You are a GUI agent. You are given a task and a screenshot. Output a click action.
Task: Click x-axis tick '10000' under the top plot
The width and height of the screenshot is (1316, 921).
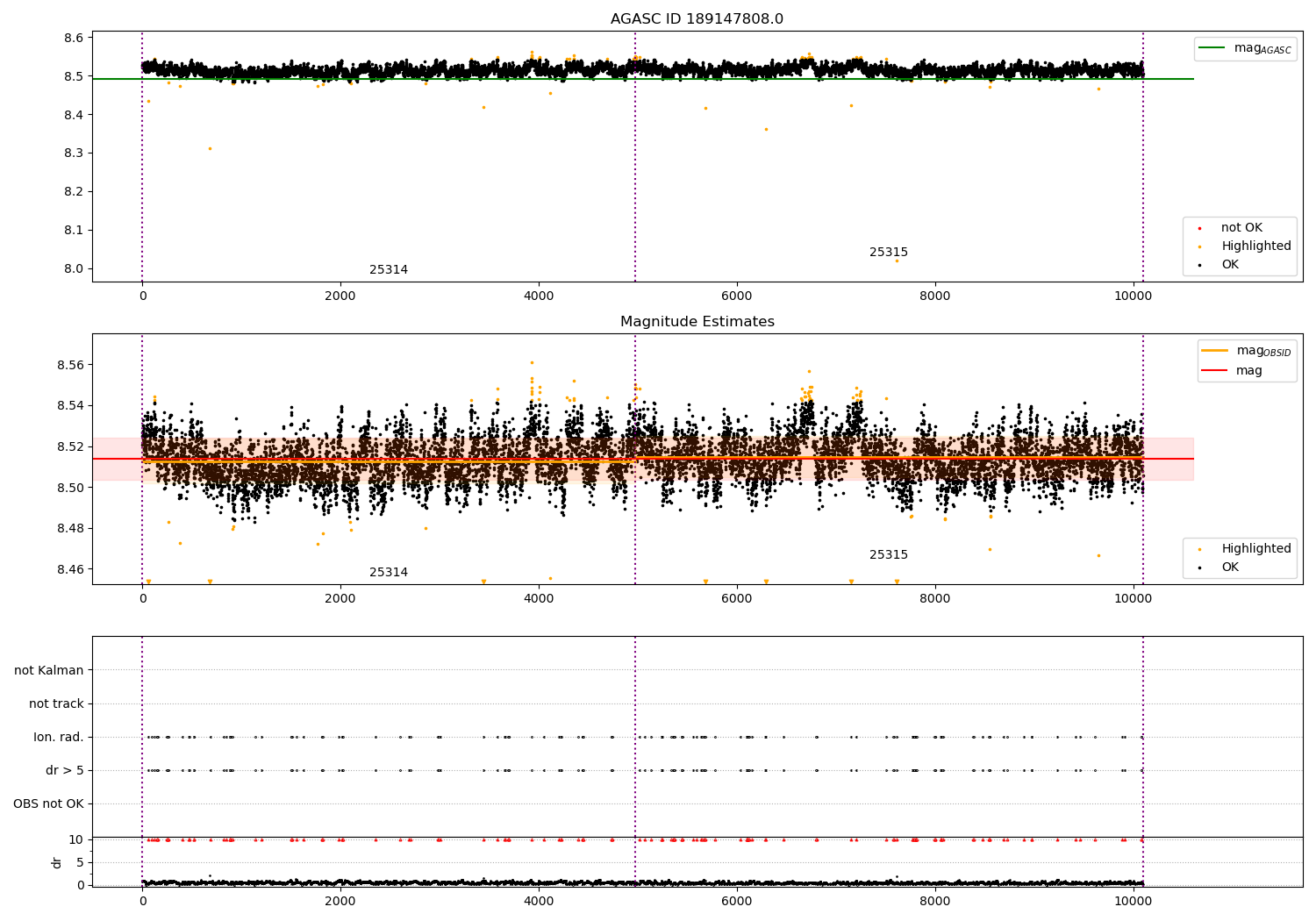point(1134,296)
